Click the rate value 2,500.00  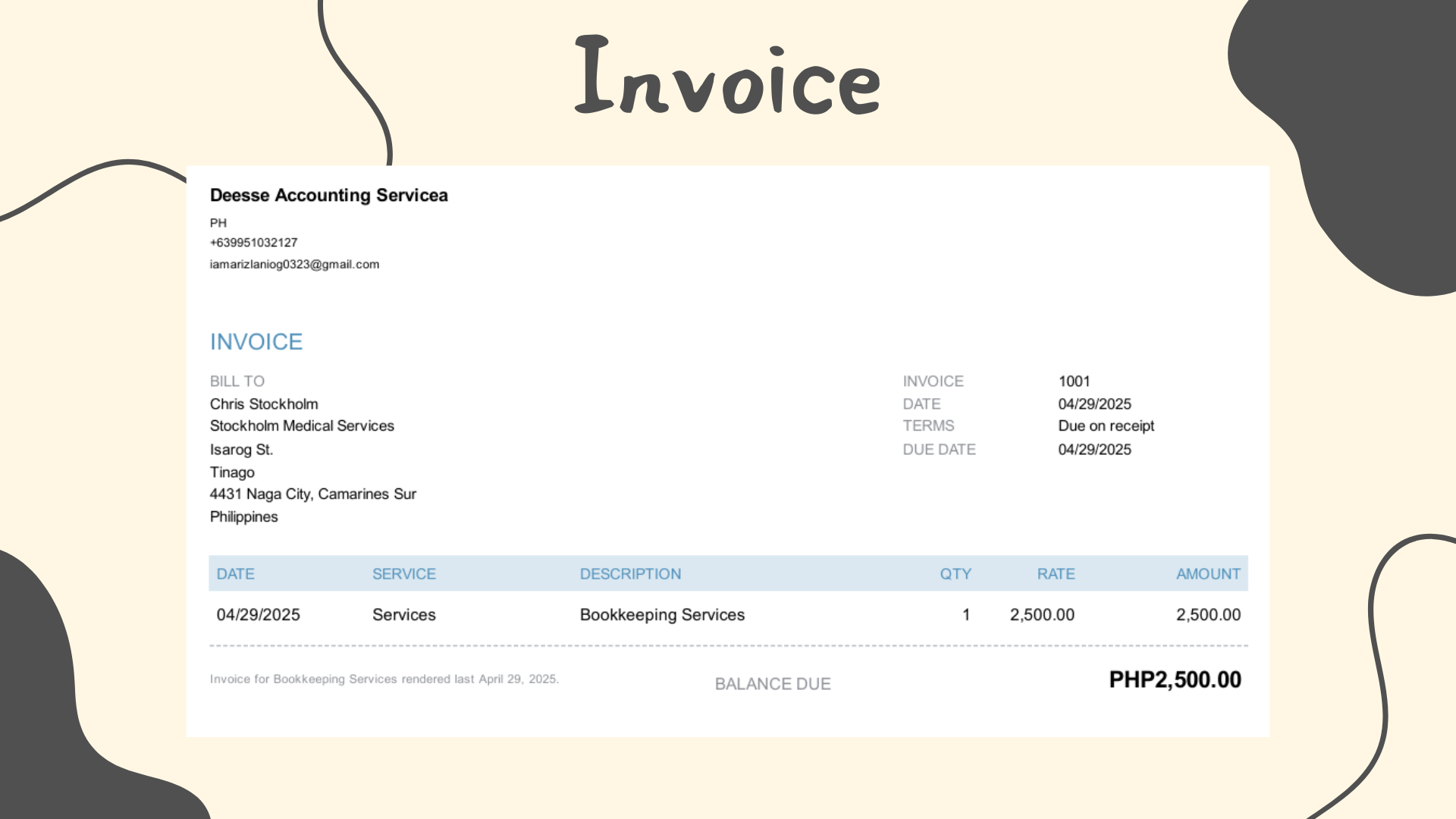[x=1041, y=615]
